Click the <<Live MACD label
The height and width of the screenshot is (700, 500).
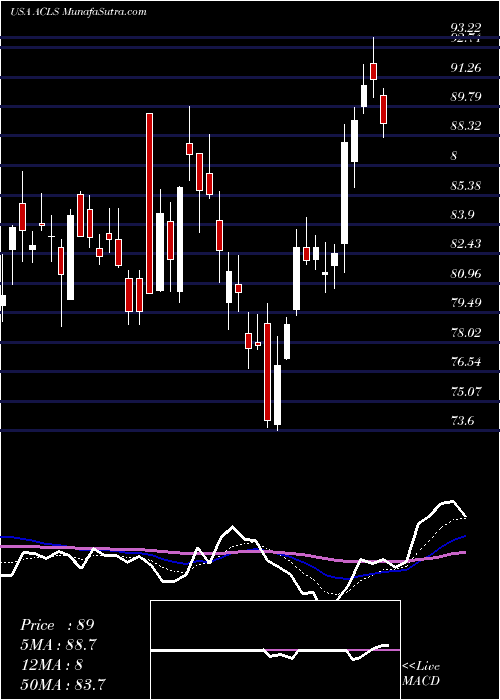point(421,674)
